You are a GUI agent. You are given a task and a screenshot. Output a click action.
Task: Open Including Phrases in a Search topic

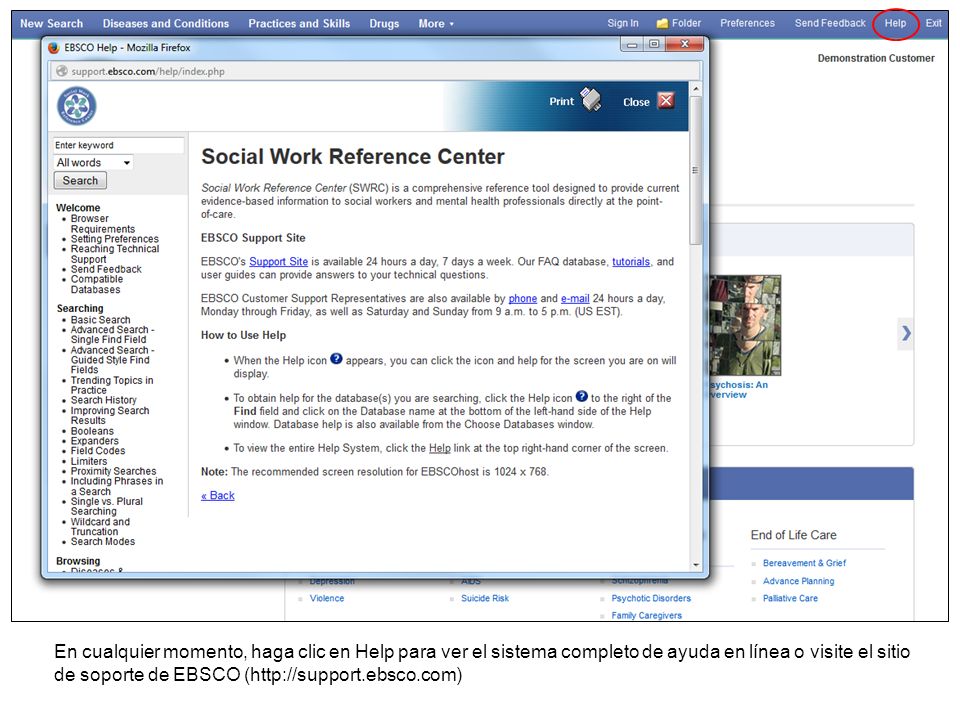click(116, 486)
